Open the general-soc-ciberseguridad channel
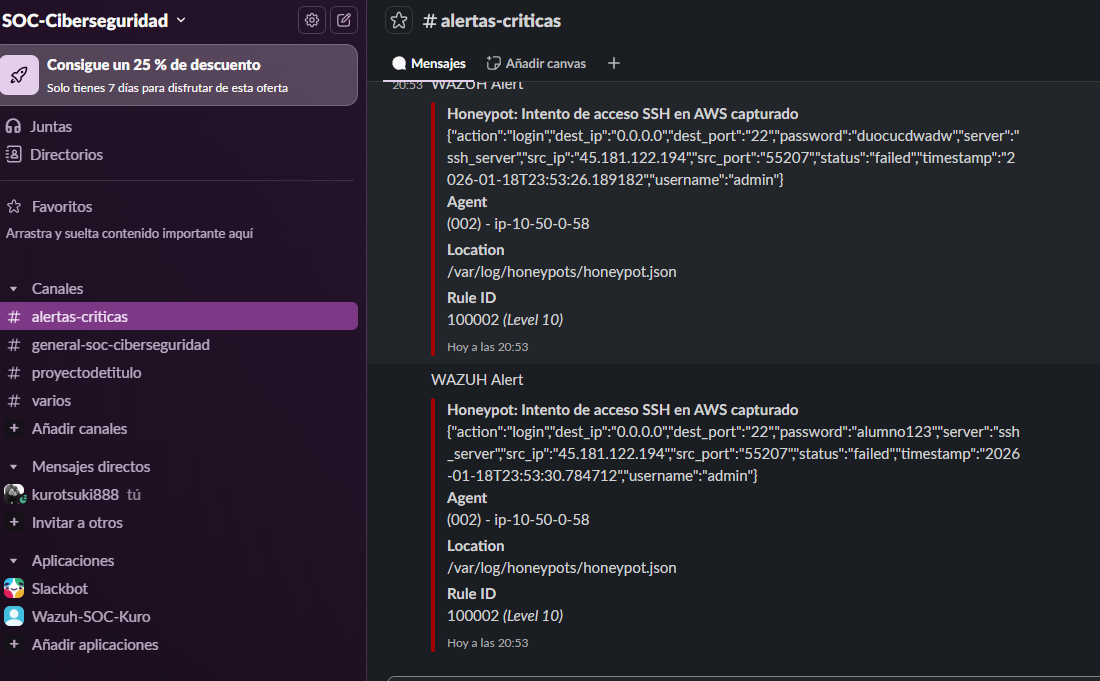This screenshot has width=1100, height=681. pos(179,344)
